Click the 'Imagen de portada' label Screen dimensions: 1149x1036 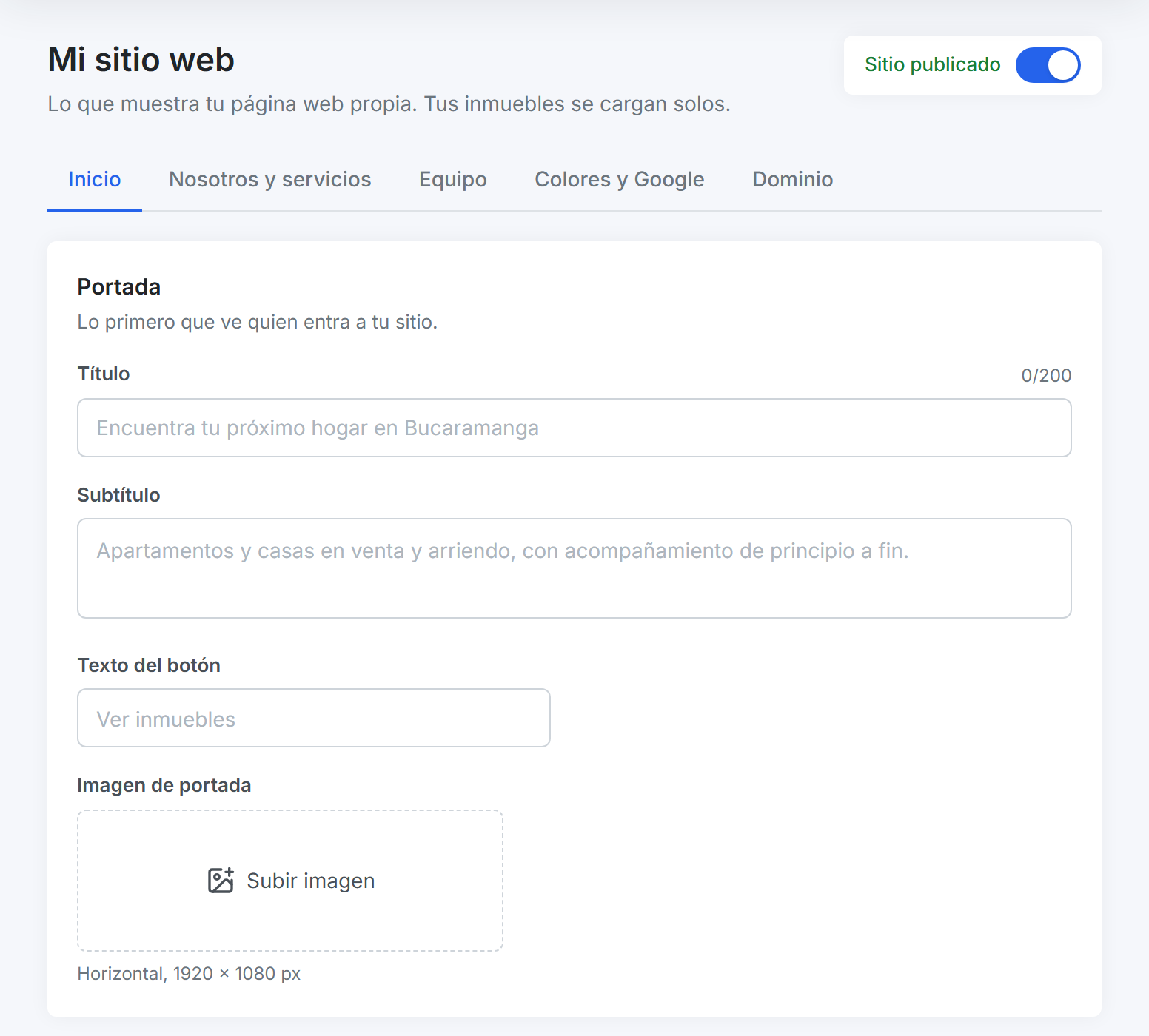tap(164, 785)
